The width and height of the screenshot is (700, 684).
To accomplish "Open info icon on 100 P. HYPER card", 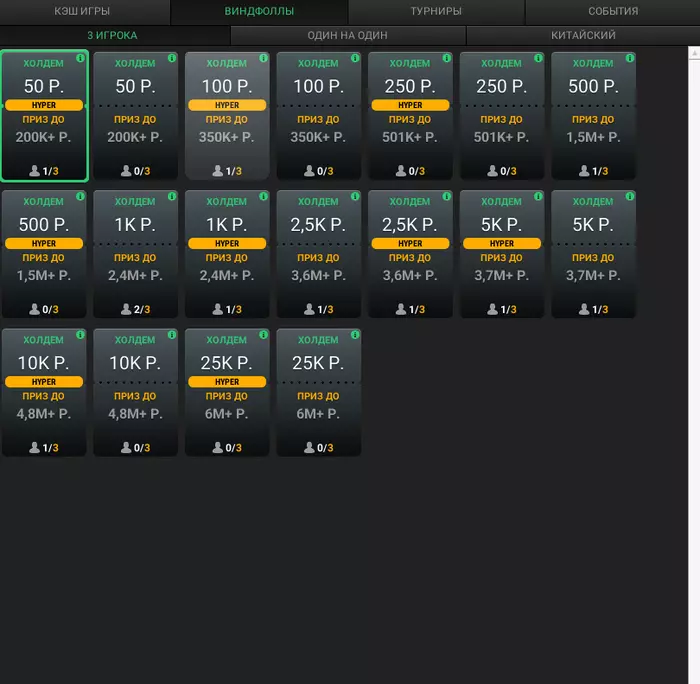I will (263, 58).
